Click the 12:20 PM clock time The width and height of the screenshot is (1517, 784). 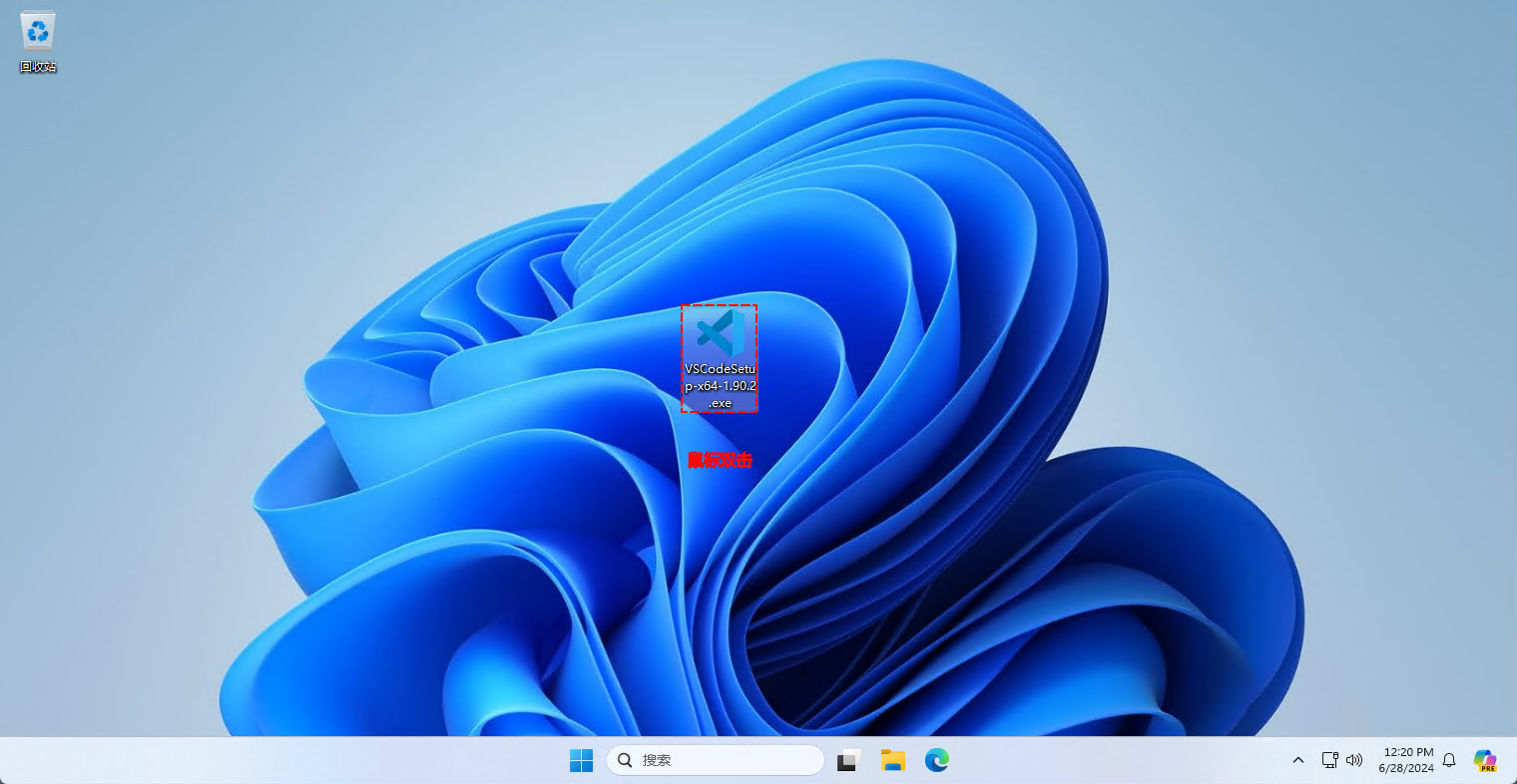[x=1408, y=752]
